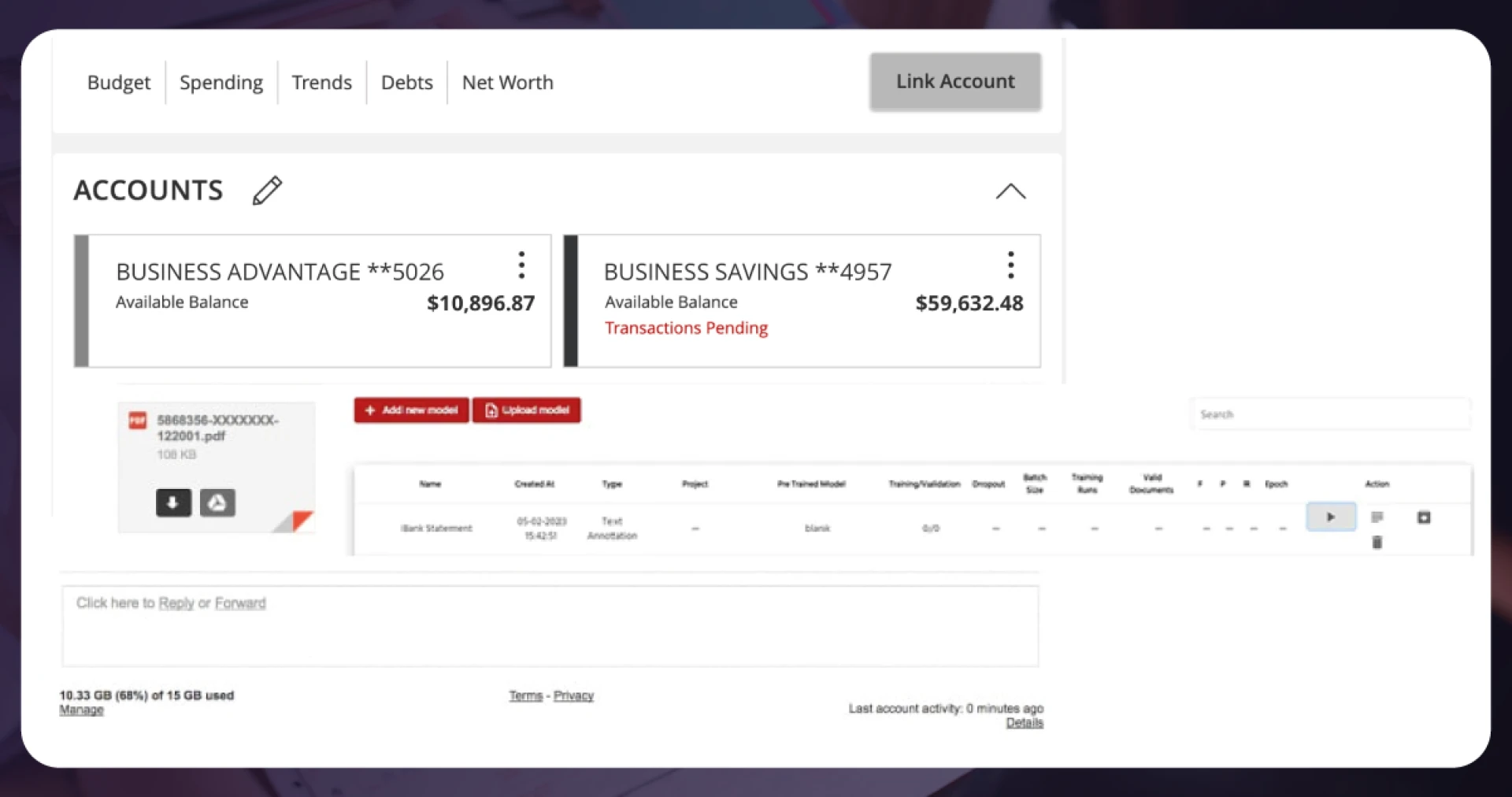Image resolution: width=1512 pixels, height=797 pixels.
Task: Click the Upload model button
Action: 527,410
